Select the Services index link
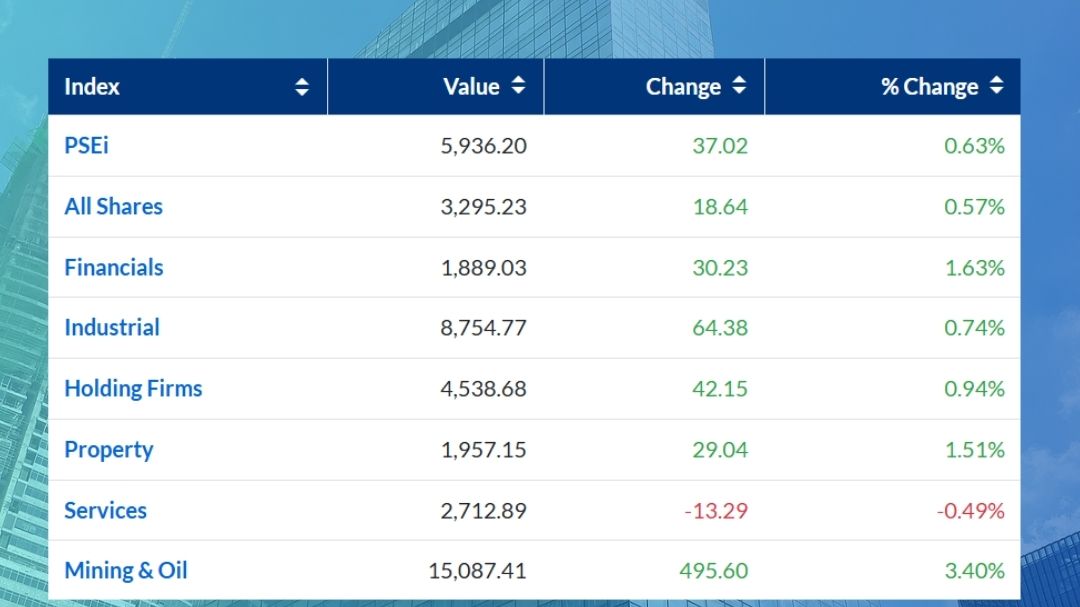The height and width of the screenshot is (607, 1080). (105, 511)
